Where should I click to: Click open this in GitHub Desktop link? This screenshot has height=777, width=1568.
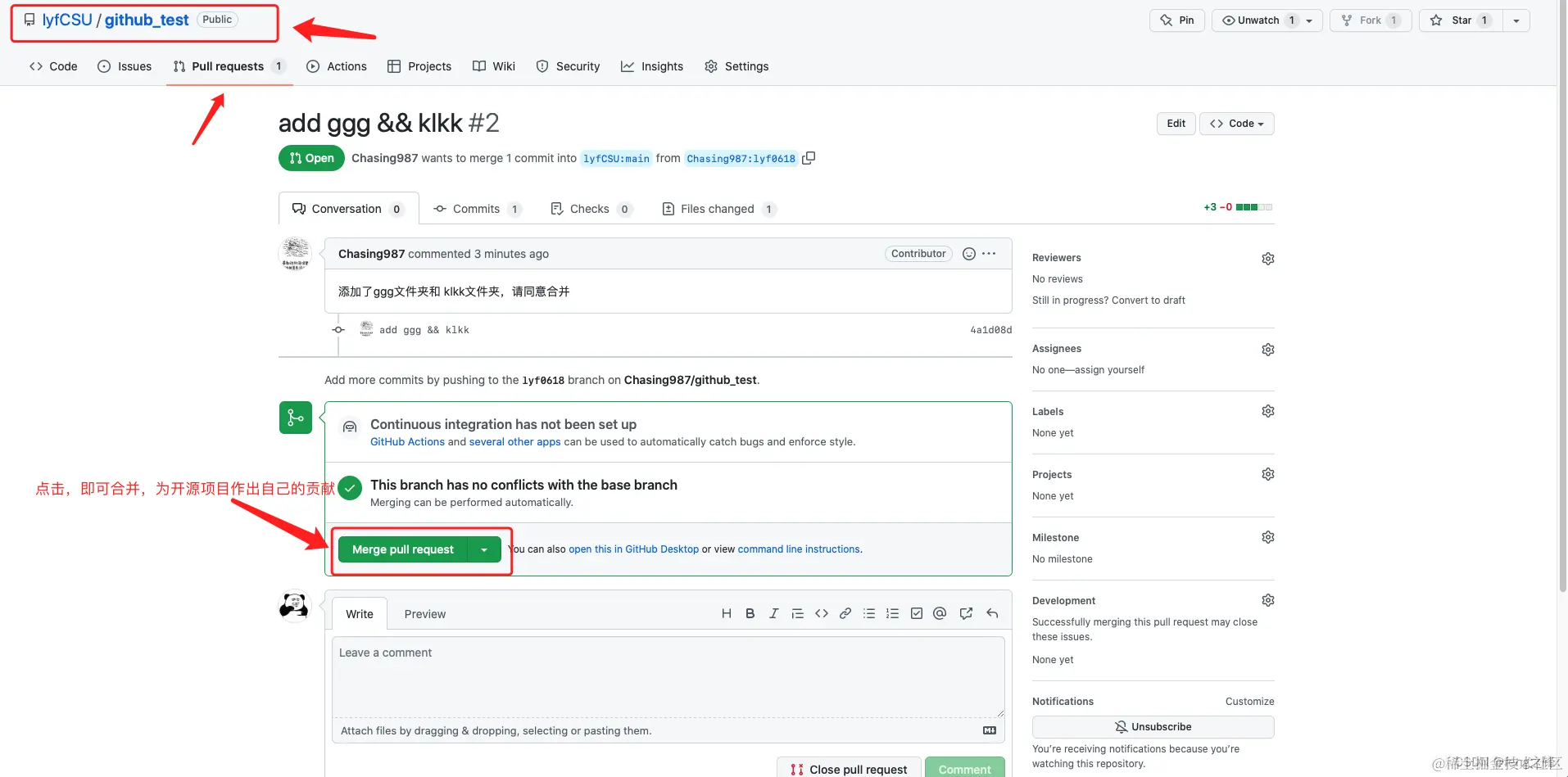click(x=634, y=549)
